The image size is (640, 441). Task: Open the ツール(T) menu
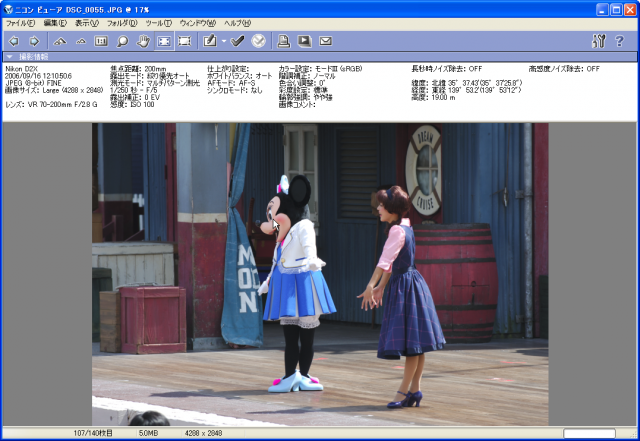point(158,23)
